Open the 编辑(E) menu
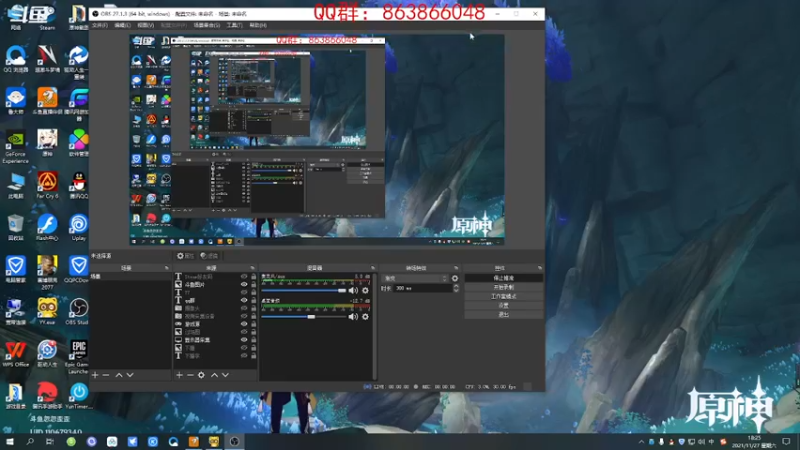 [x=122, y=25]
